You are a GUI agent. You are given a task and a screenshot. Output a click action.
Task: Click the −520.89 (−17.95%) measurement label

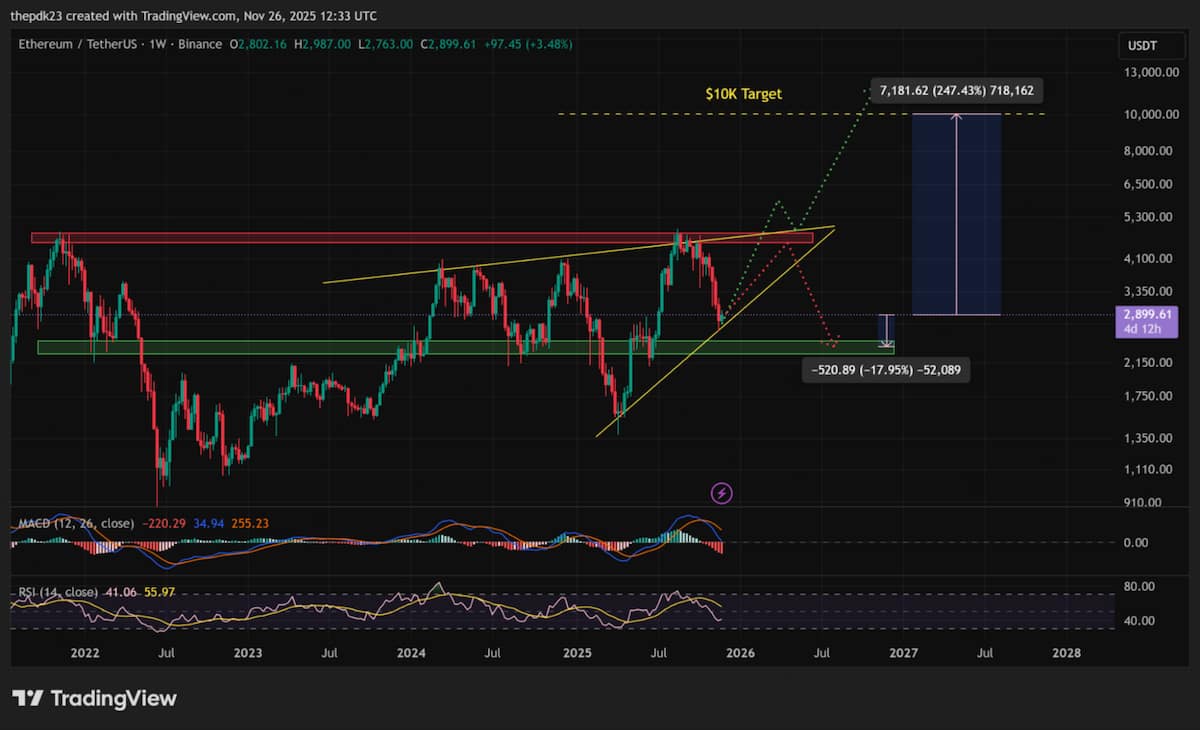point(886,370)
